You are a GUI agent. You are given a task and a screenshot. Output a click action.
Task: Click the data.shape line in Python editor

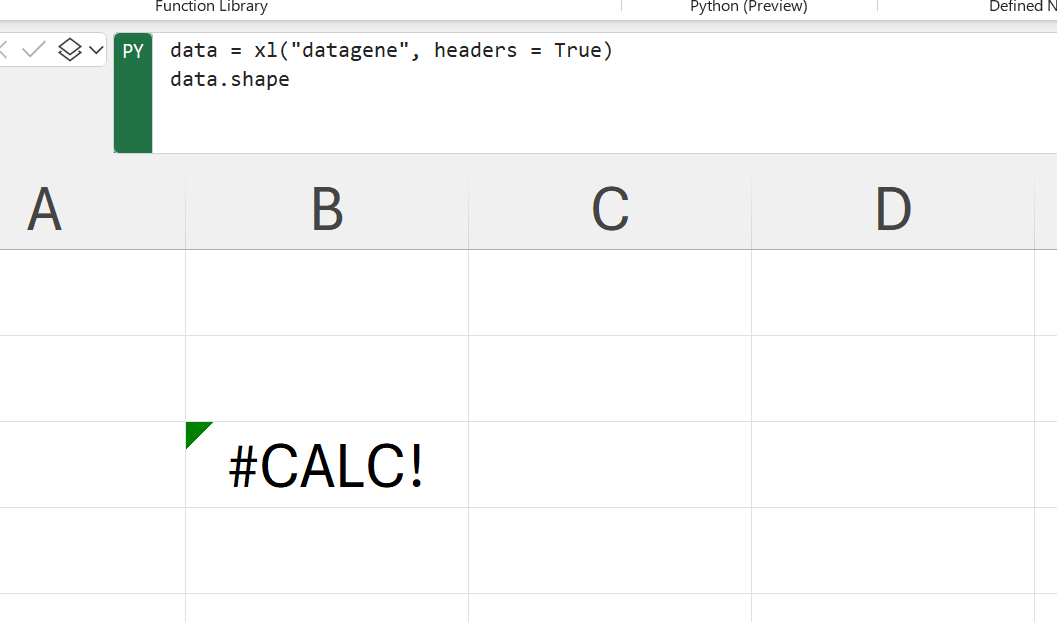[229, 80]
